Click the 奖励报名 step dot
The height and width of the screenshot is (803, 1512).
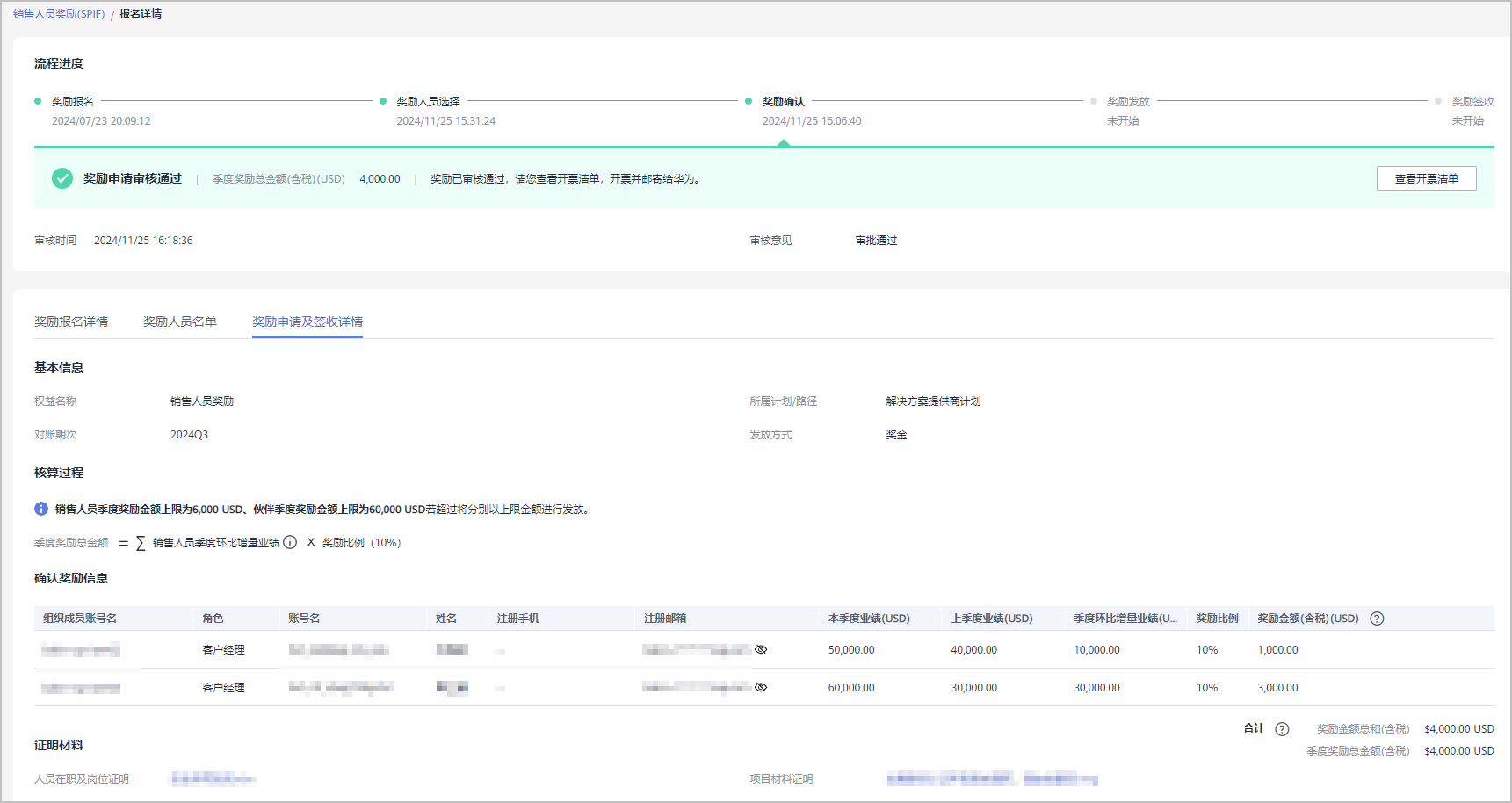pyautogui.click(x=38, y=101)
